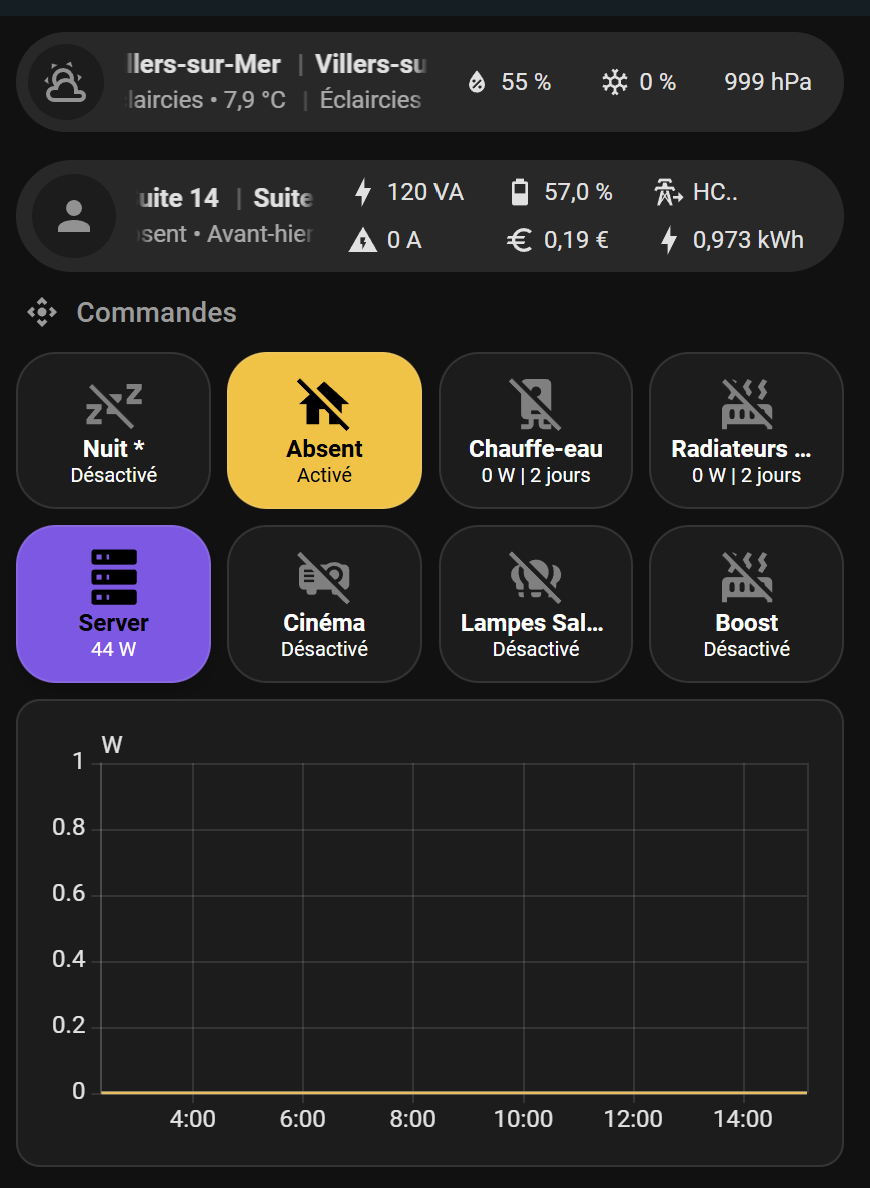Turn on the Boost tile
The width and height of the screenshot is (870, 1188).
(746, 604)
